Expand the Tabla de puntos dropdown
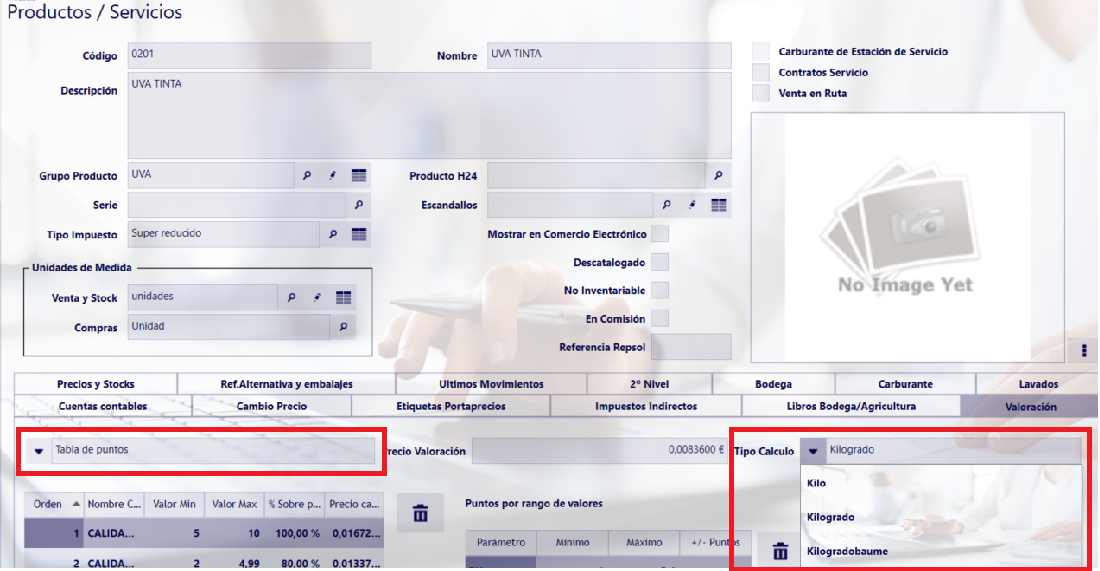 click(x=38, y=450)
